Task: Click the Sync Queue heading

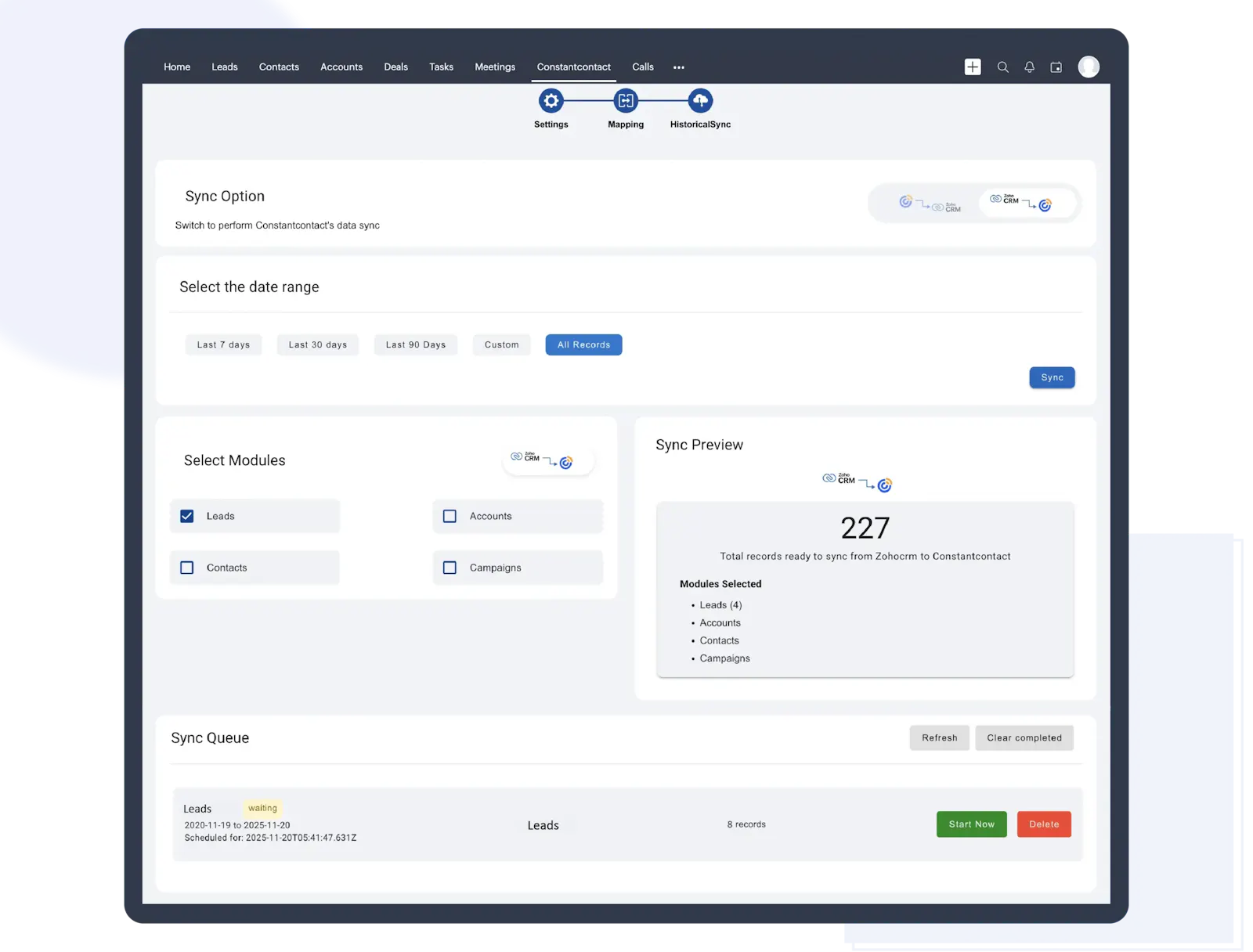Action: click(x=210, y=738)
